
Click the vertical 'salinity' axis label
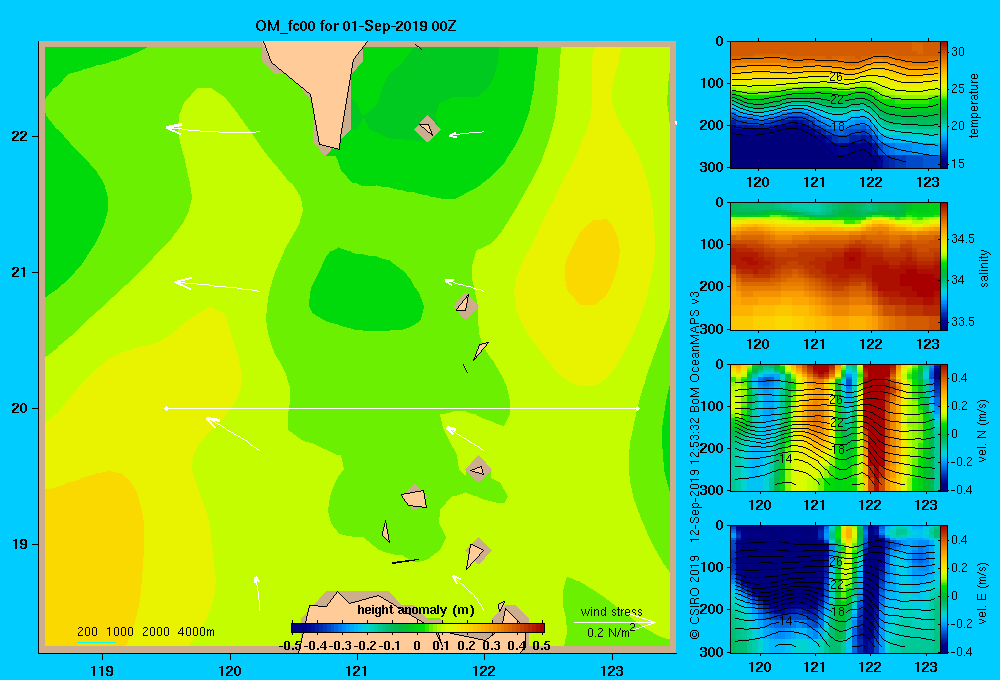984,268
